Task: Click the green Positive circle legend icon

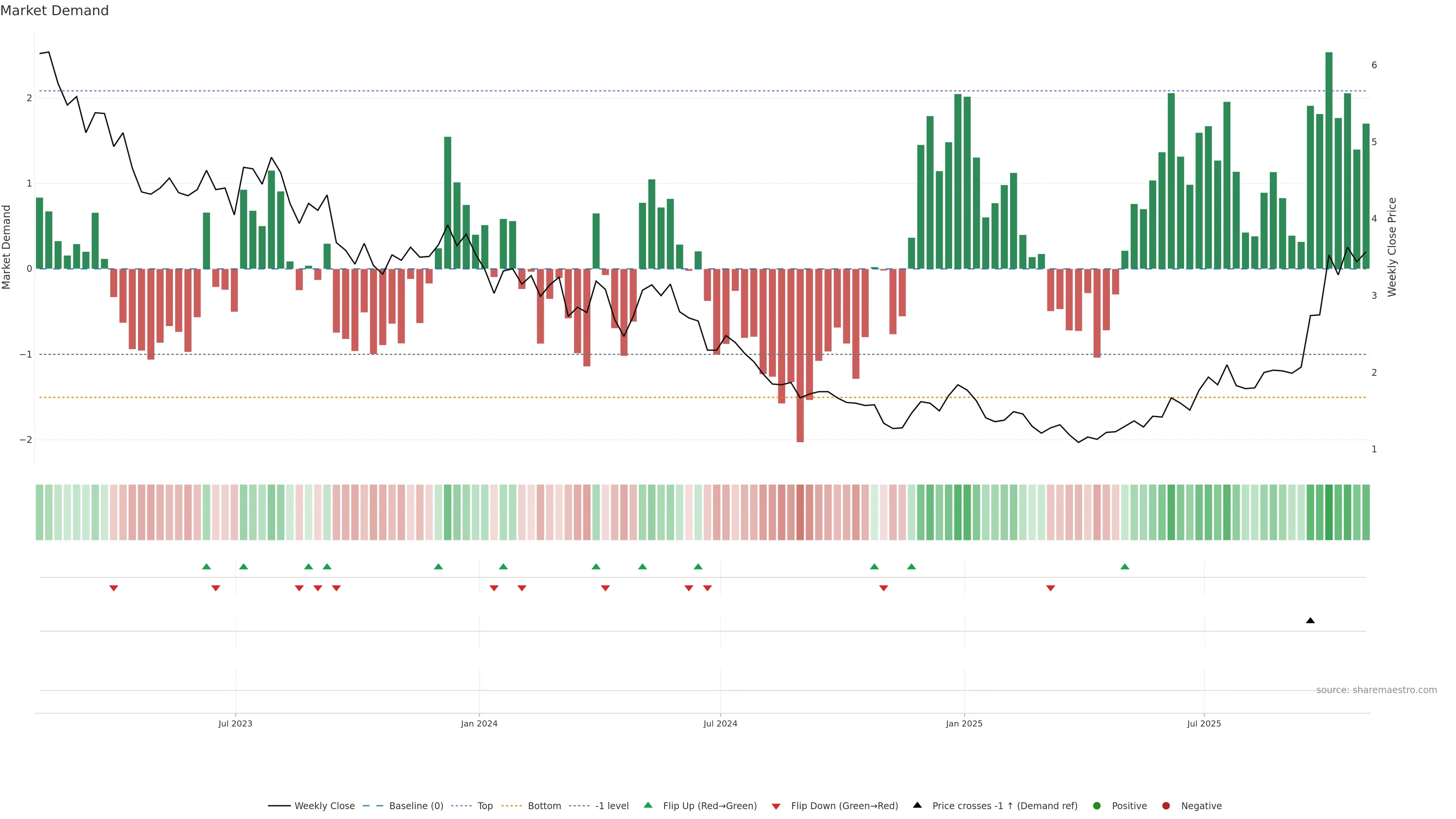Action: click(1097, 805)
